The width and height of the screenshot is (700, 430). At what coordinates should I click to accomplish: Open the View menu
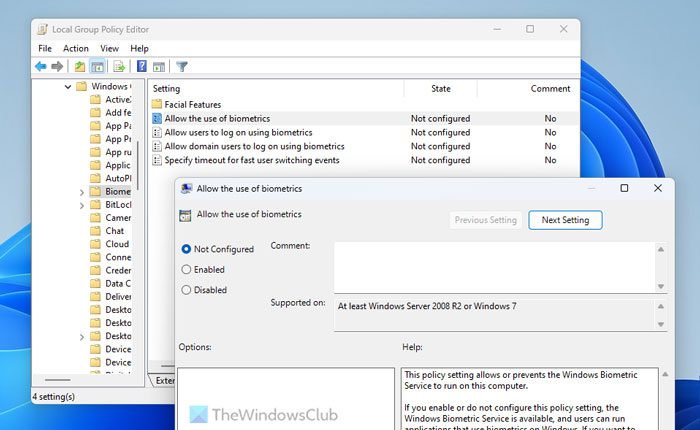click(109, 48)
